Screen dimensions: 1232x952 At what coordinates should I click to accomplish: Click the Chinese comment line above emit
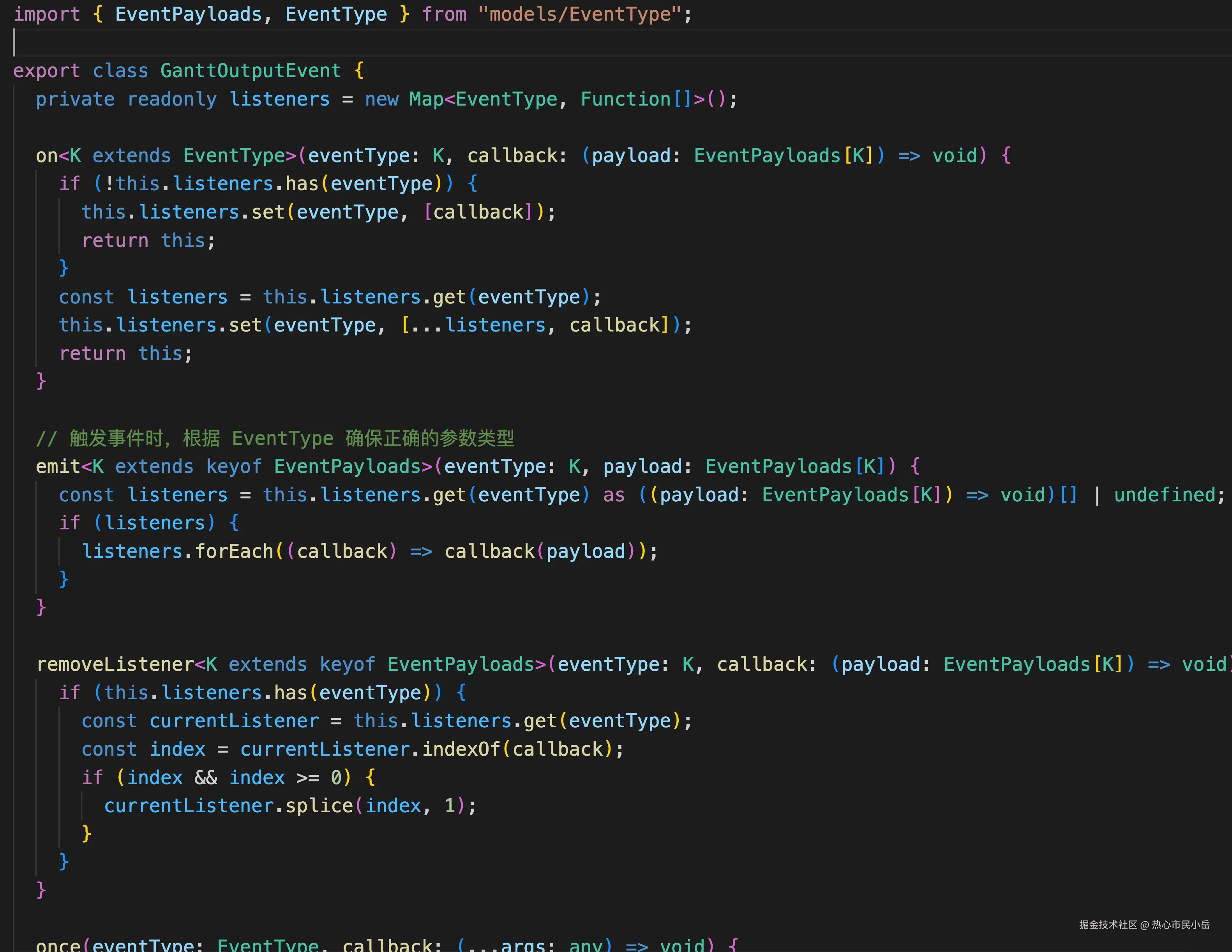tap(275, 438)
